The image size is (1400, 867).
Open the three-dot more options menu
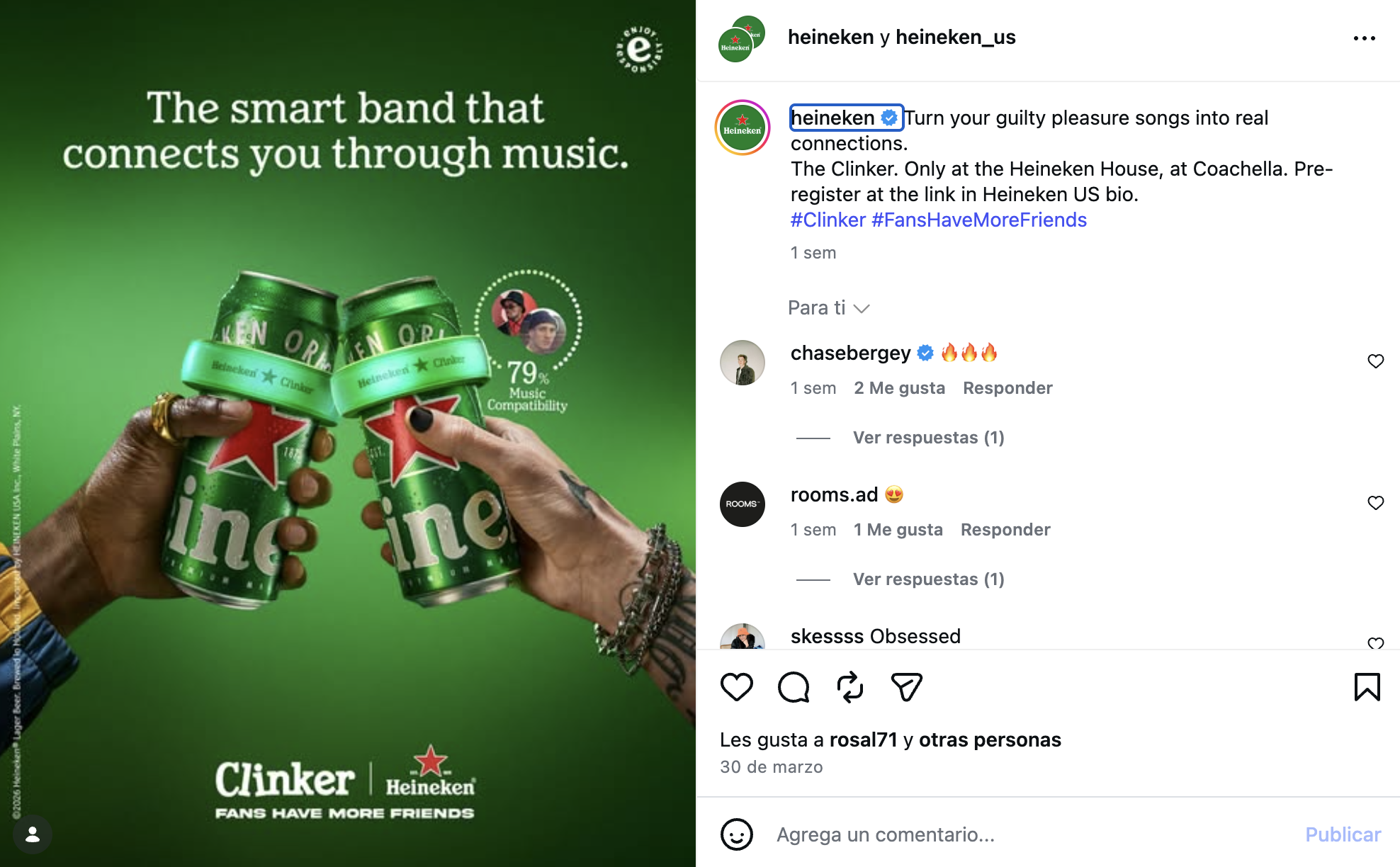click(x=1365, y=38)
